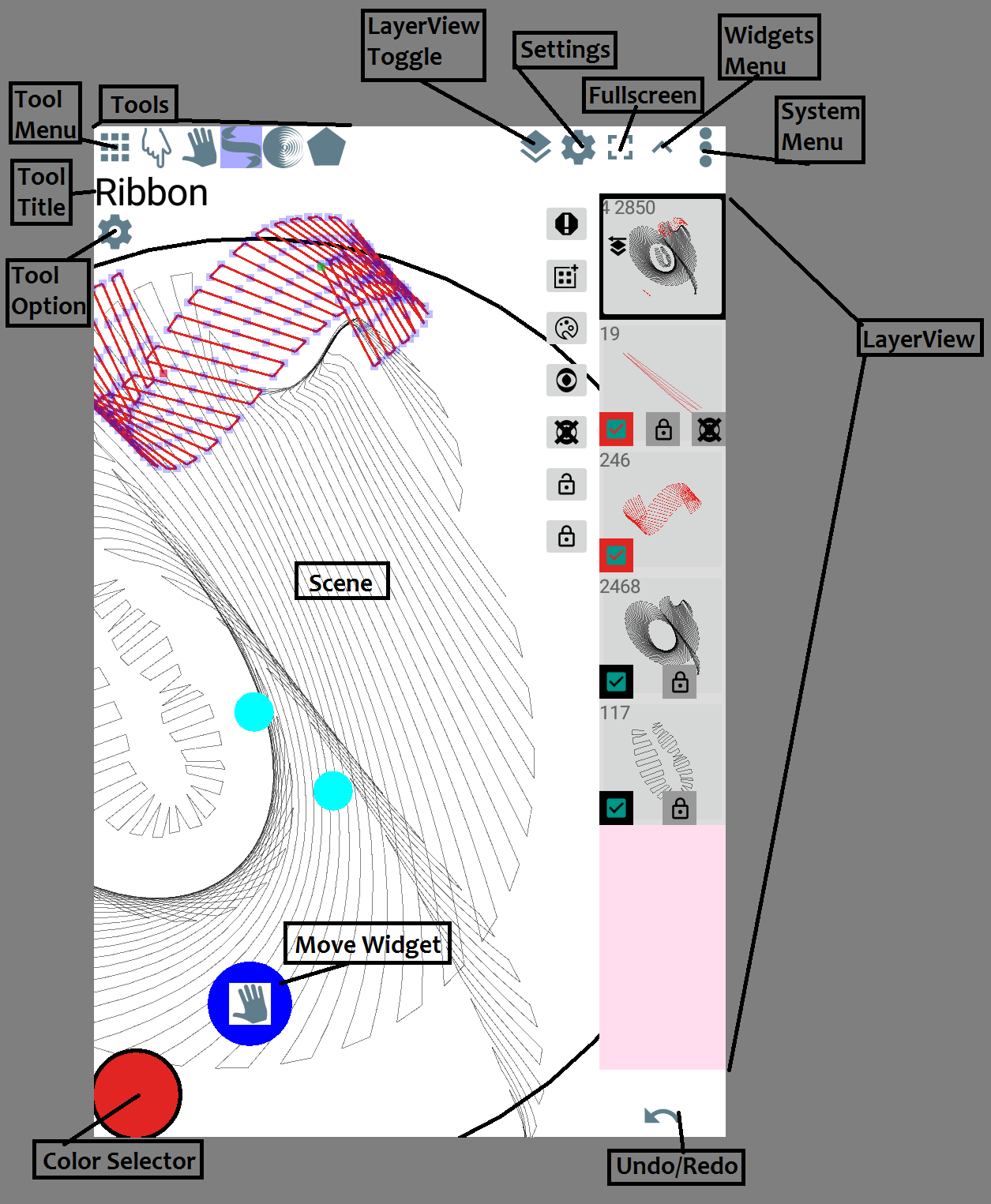
Task: Select the pentagon shape tool
Action: (328, 147)
